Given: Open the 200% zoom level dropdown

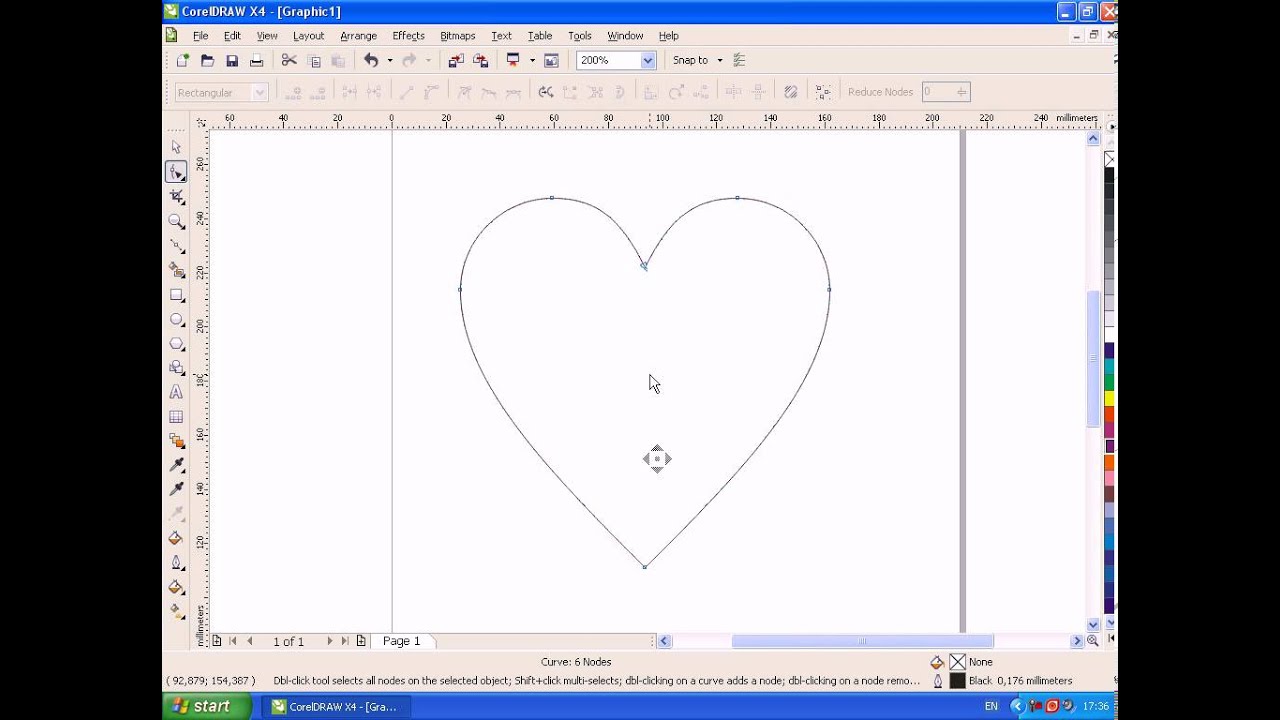Looking at the screenshot, I should click(x=648, y=60).
